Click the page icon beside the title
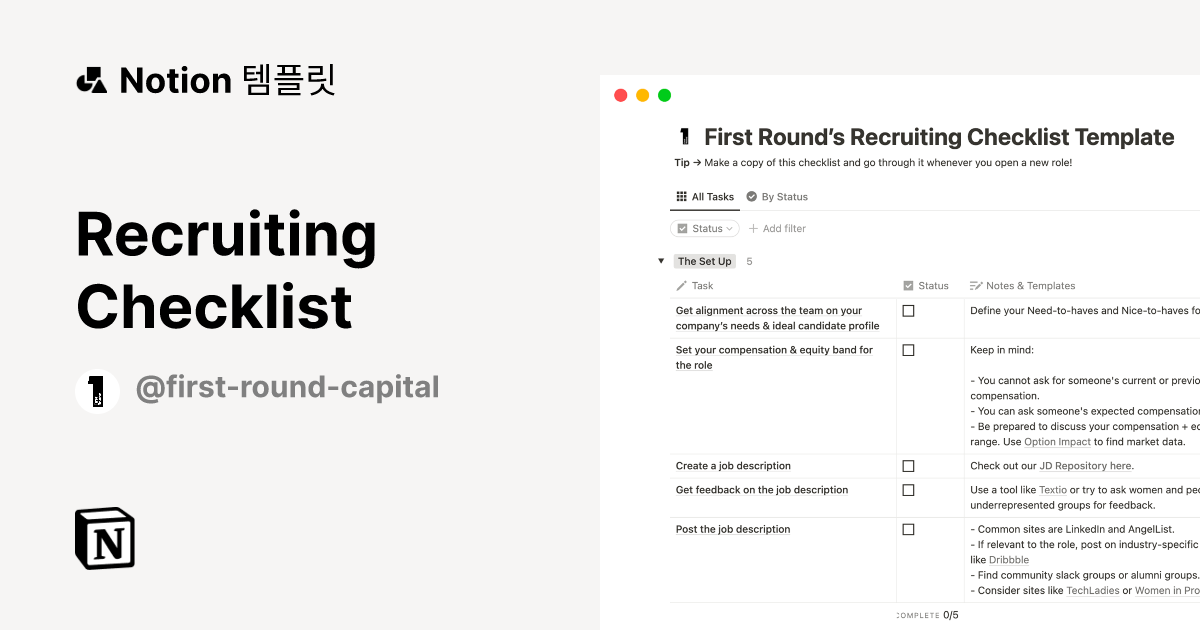This screenshot has width=1200, height=630. coord(685,137)
